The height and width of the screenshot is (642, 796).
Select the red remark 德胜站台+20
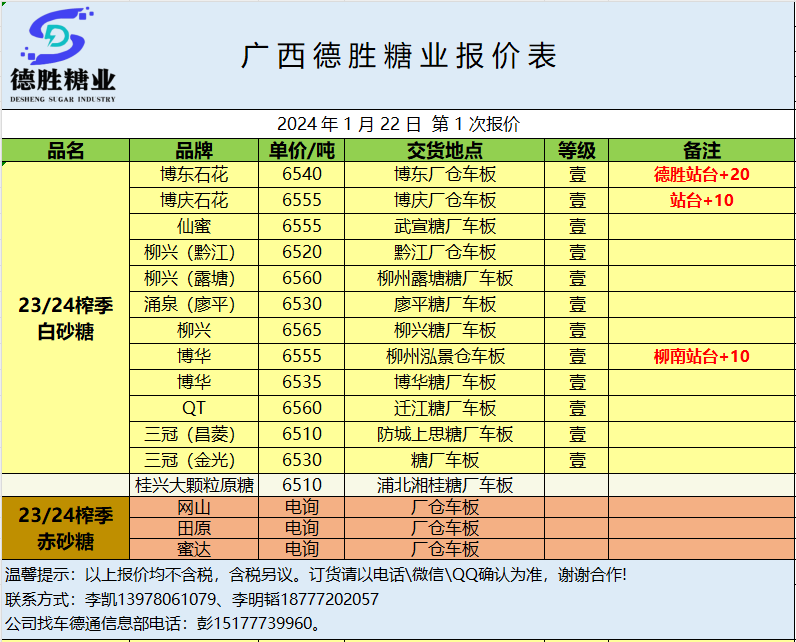coord(701,174)
